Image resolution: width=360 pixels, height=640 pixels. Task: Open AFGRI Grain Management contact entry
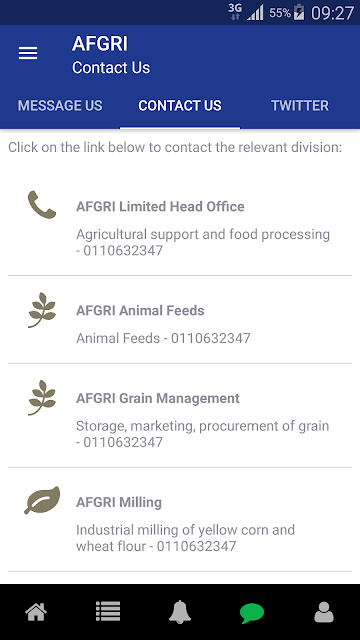(x=180, y=416)
